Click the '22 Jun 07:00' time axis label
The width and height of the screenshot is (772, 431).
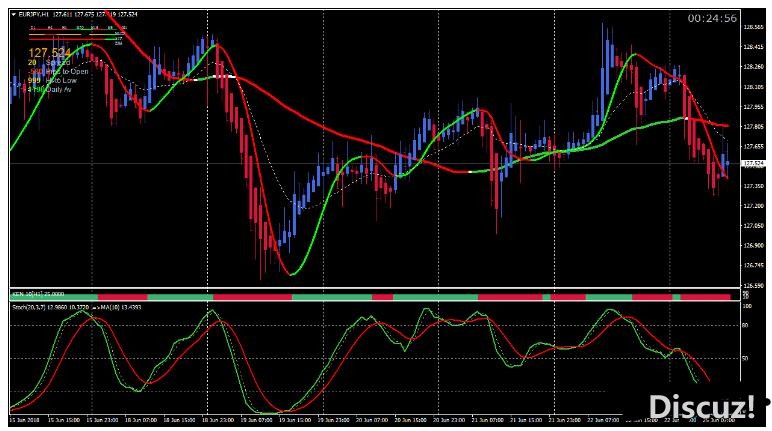pyautogui.click(x=603, y=420)
